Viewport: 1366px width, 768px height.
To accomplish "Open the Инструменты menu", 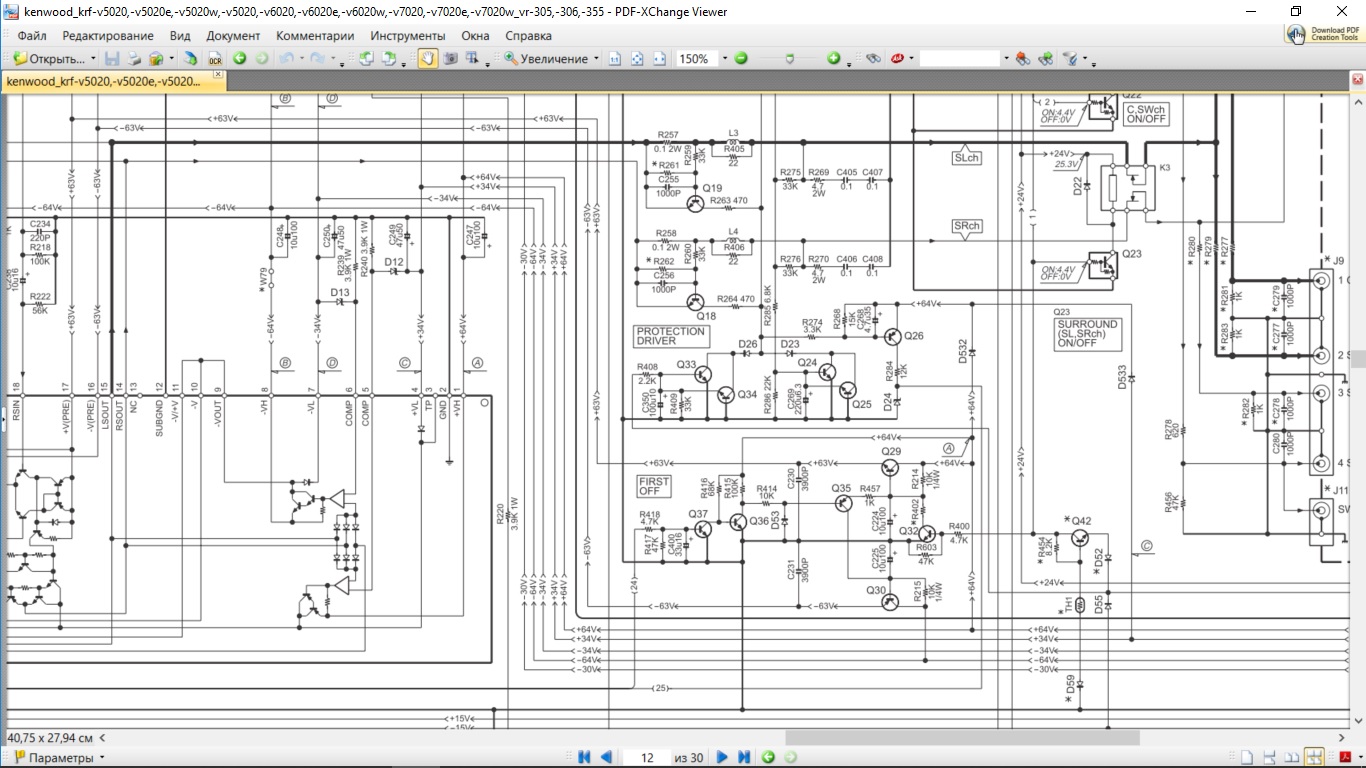I will point(407,35).
